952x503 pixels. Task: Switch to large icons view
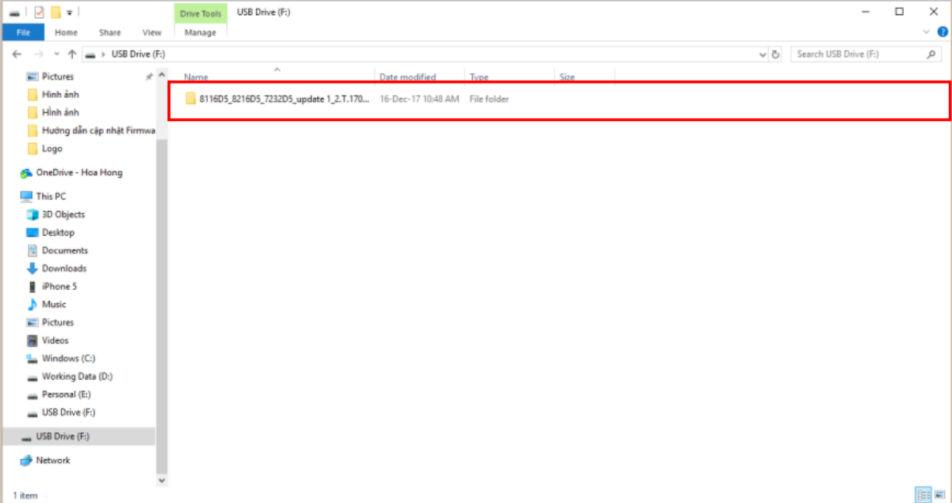click(x=940, y=494)
